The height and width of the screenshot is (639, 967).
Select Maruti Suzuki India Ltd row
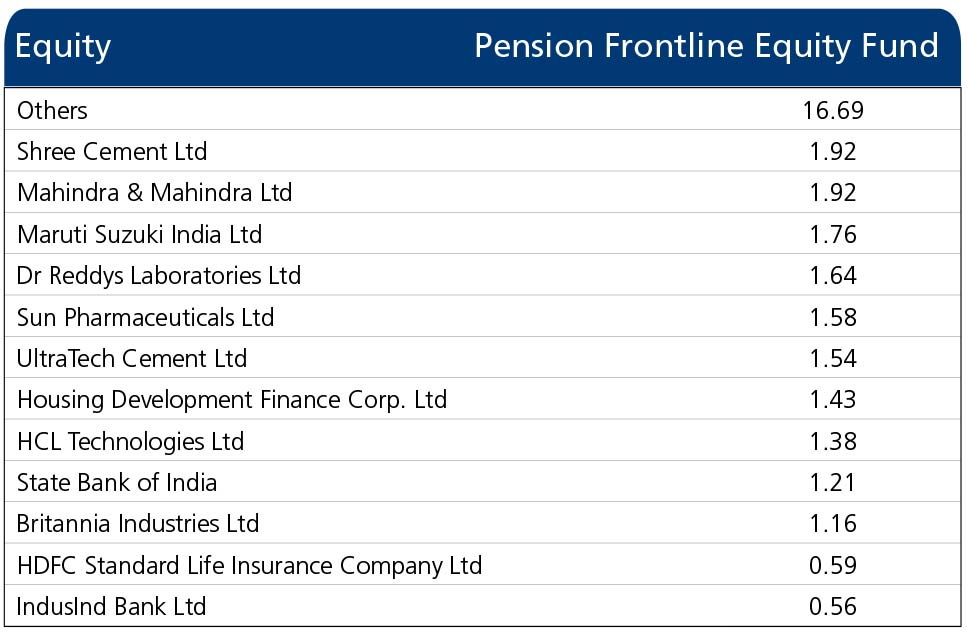click(x=482, y=234)
